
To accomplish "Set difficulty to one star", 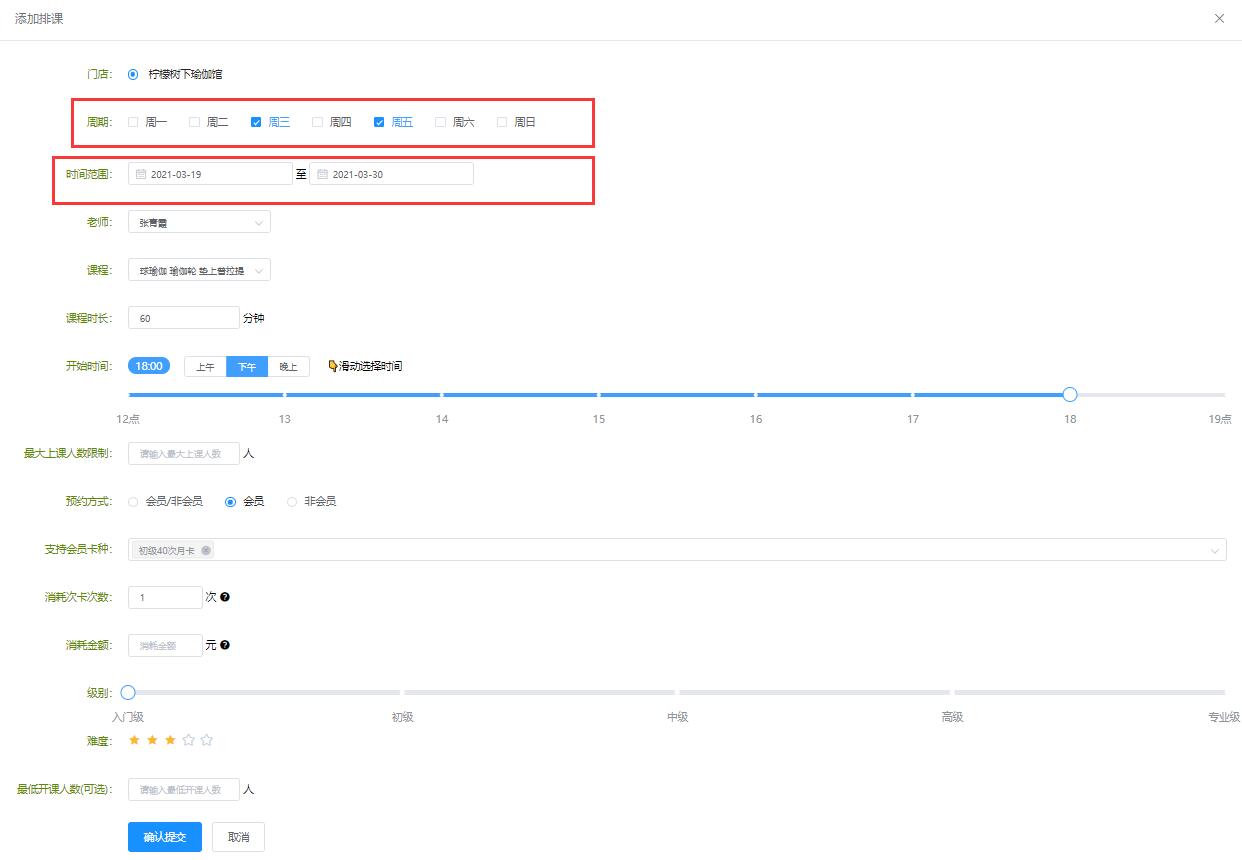I will (x=134, y=740).
